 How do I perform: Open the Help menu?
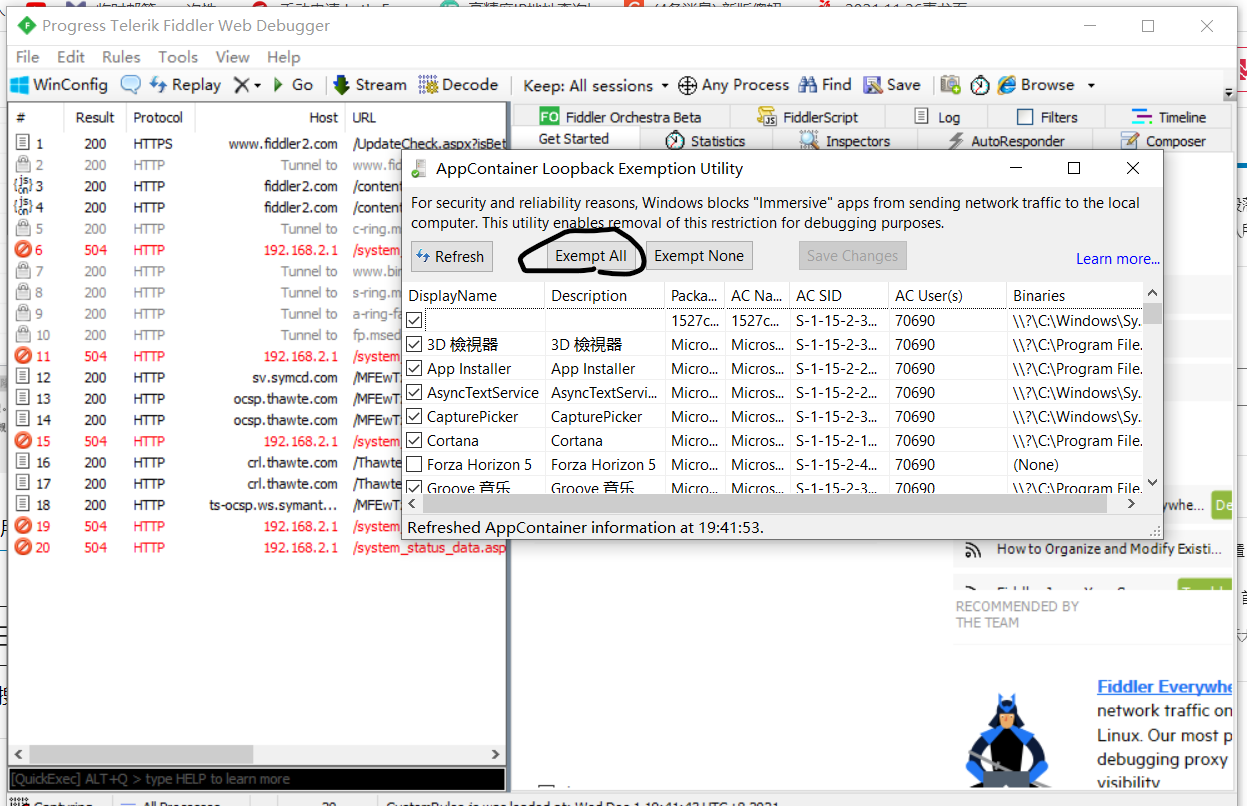(x=283, y=57)
